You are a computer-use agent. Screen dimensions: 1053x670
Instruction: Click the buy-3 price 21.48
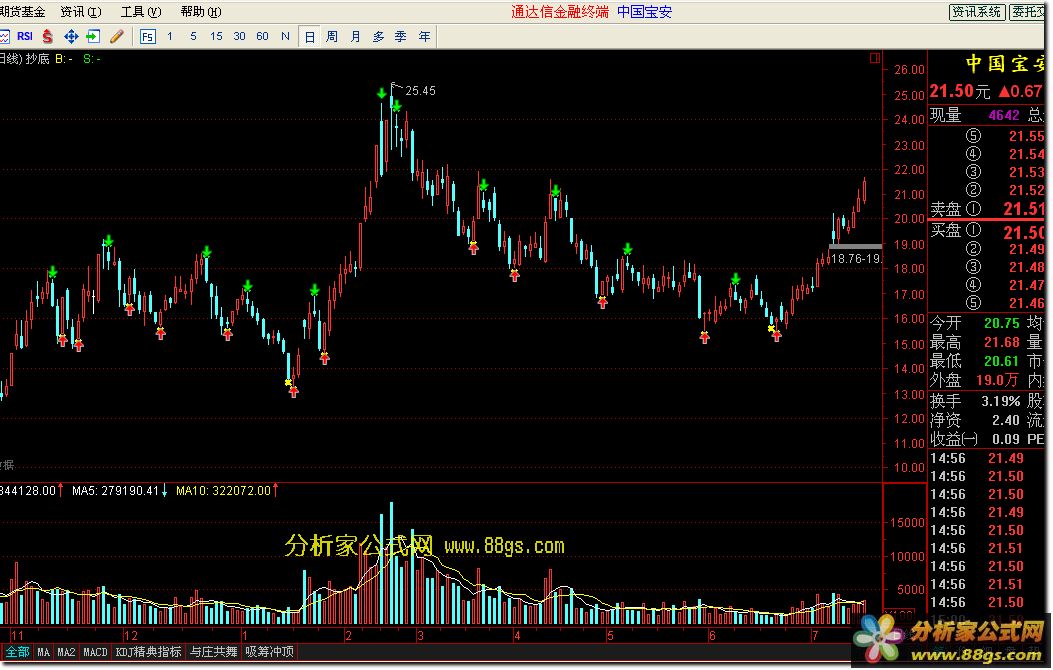[1026, 267]
